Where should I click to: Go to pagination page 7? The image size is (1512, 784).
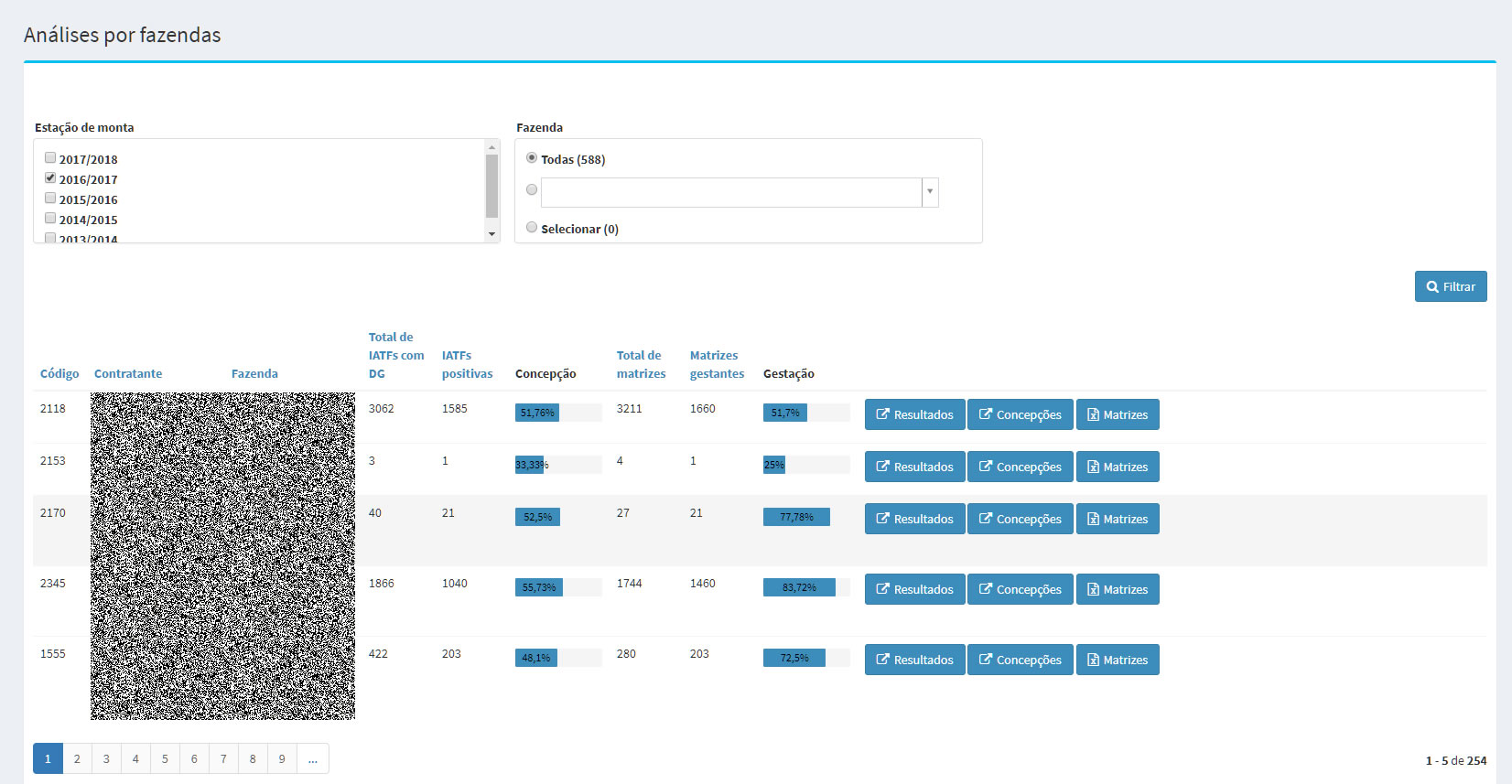pyautogui.click(x=223, y=758)
